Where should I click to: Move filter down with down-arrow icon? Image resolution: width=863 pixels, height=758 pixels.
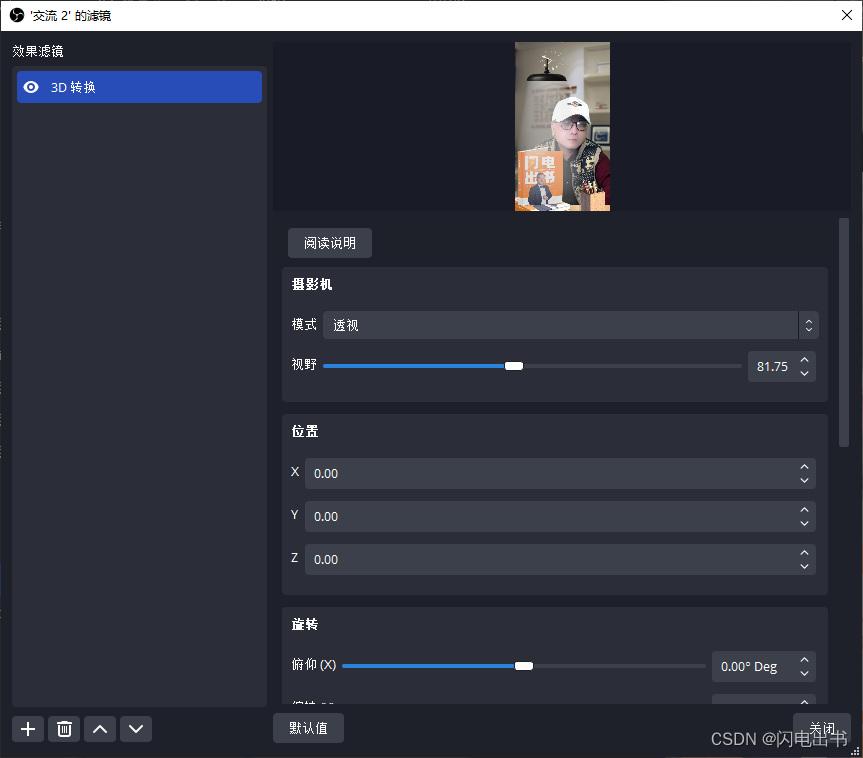tap(136, 729)
